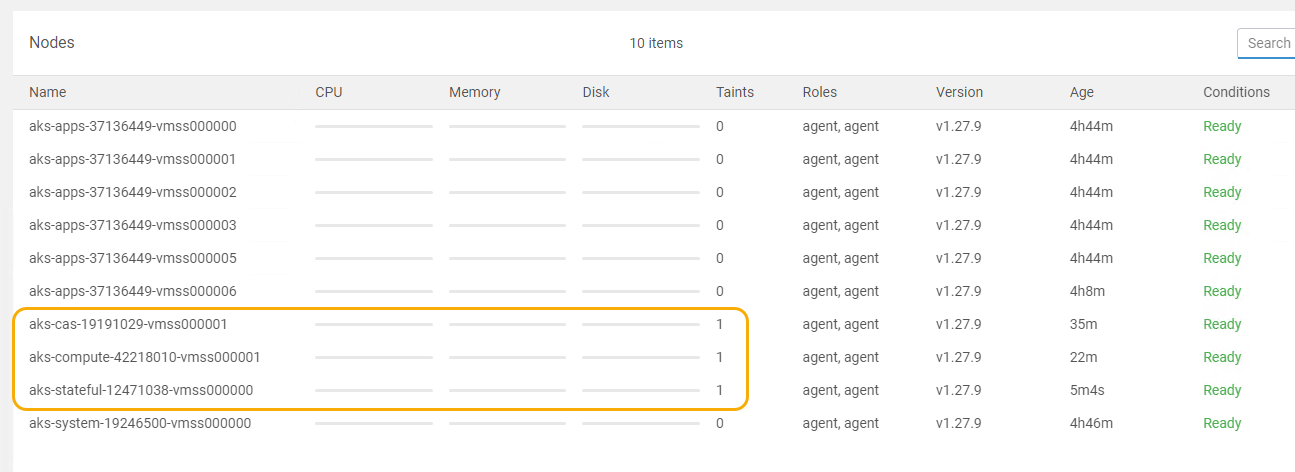Click the Conditions column header
Screen dimensions: 1295x472
1236,92
